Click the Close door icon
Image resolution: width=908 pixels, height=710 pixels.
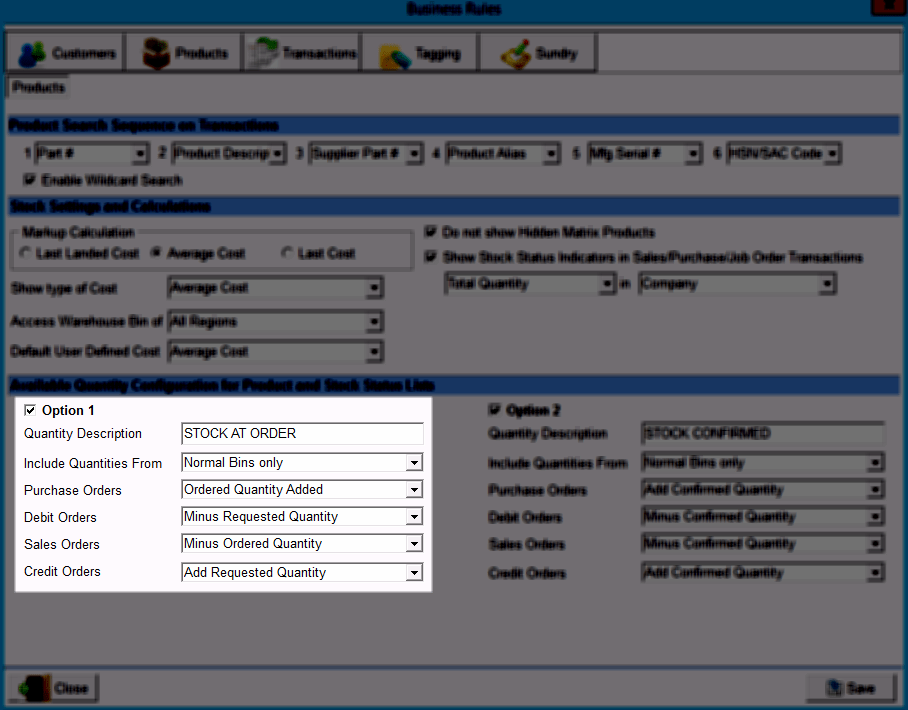point(34,688)
